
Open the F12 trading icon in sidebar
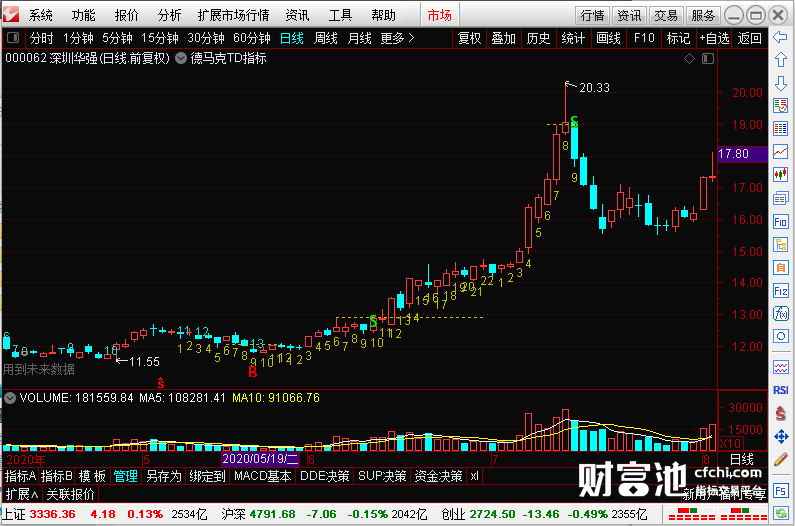pyautogui.click(x=780, y=291)
